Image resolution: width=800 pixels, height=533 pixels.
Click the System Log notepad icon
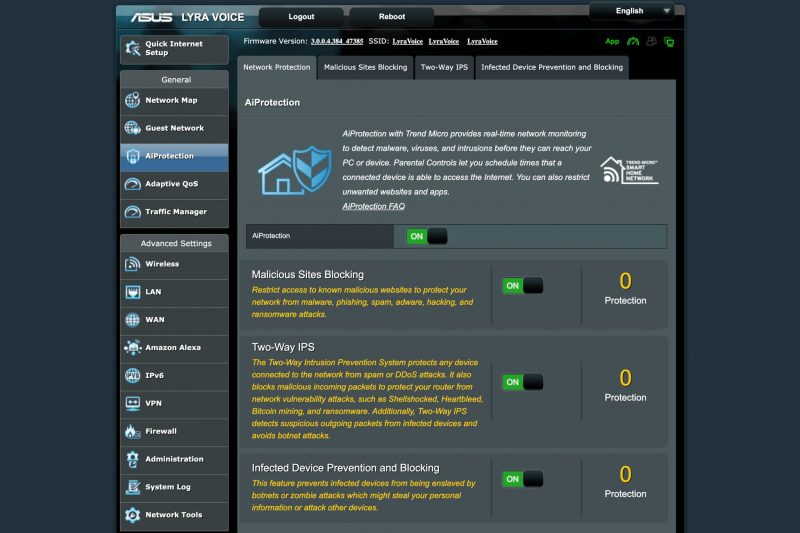(x=133, y=487)
